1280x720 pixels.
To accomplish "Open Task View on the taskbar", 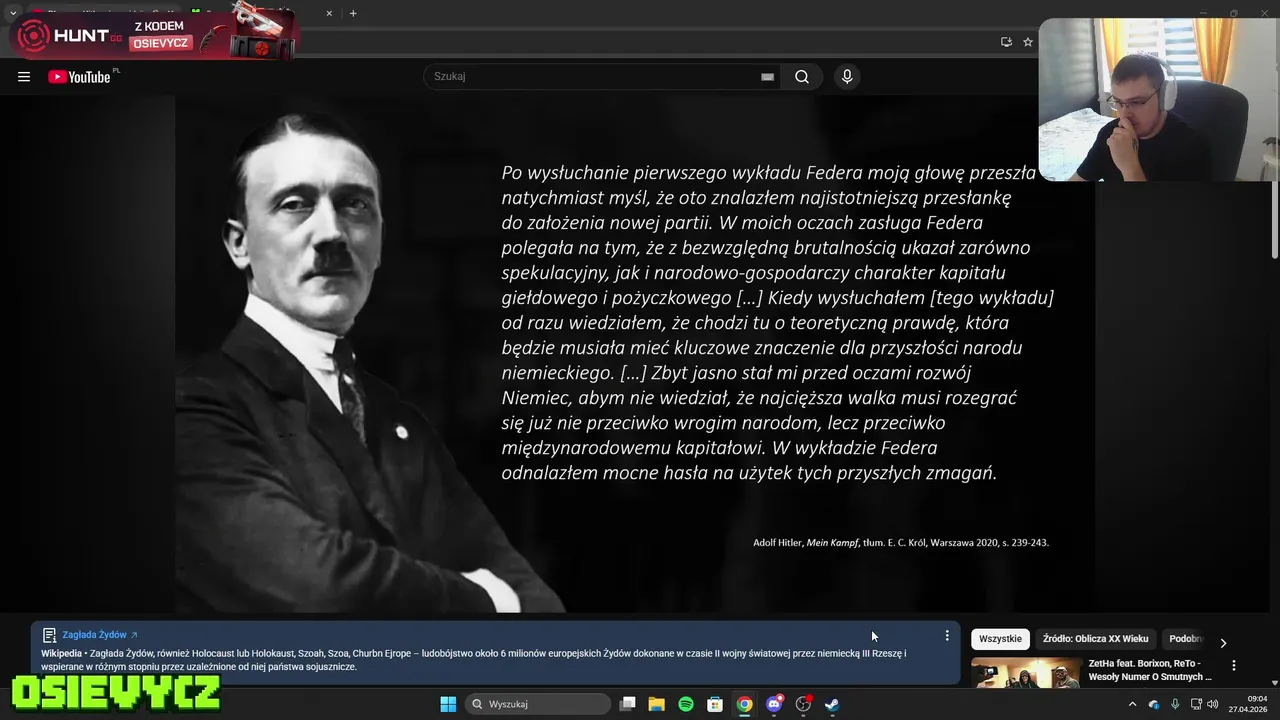I will pyautogui.click(x=627, y=704).
